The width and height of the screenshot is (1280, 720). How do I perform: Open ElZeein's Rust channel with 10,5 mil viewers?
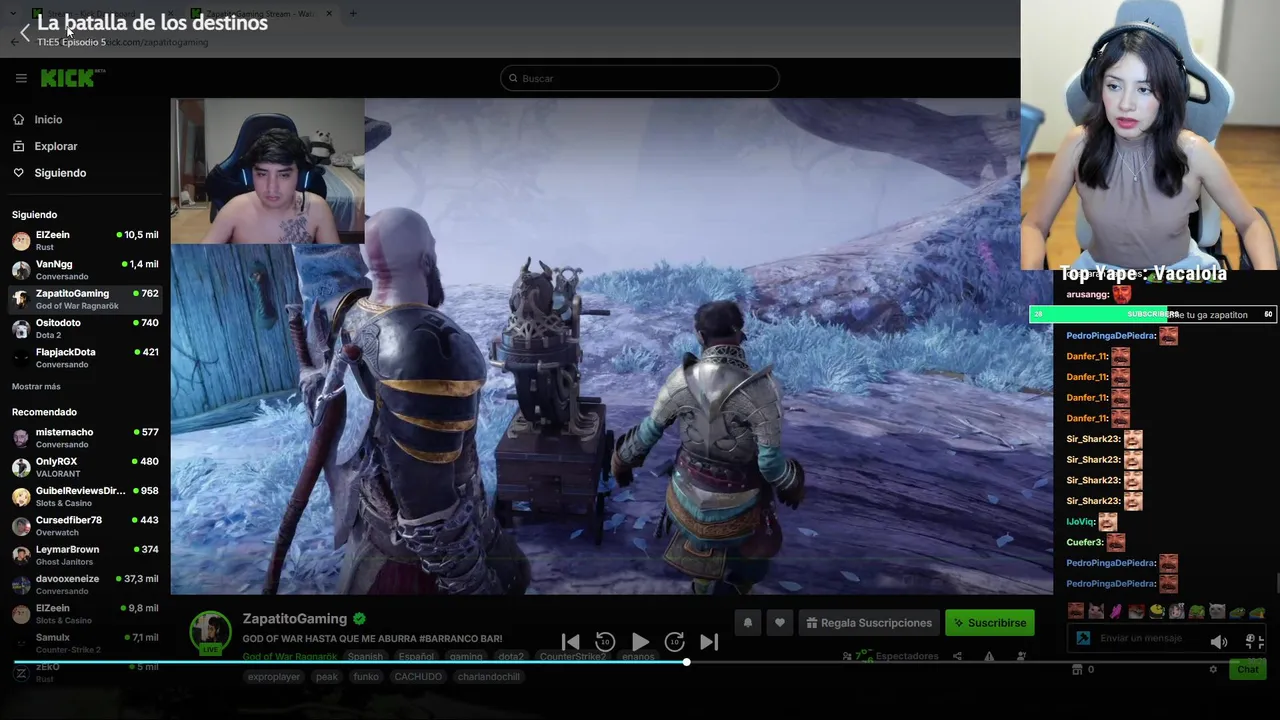(85, 241)
